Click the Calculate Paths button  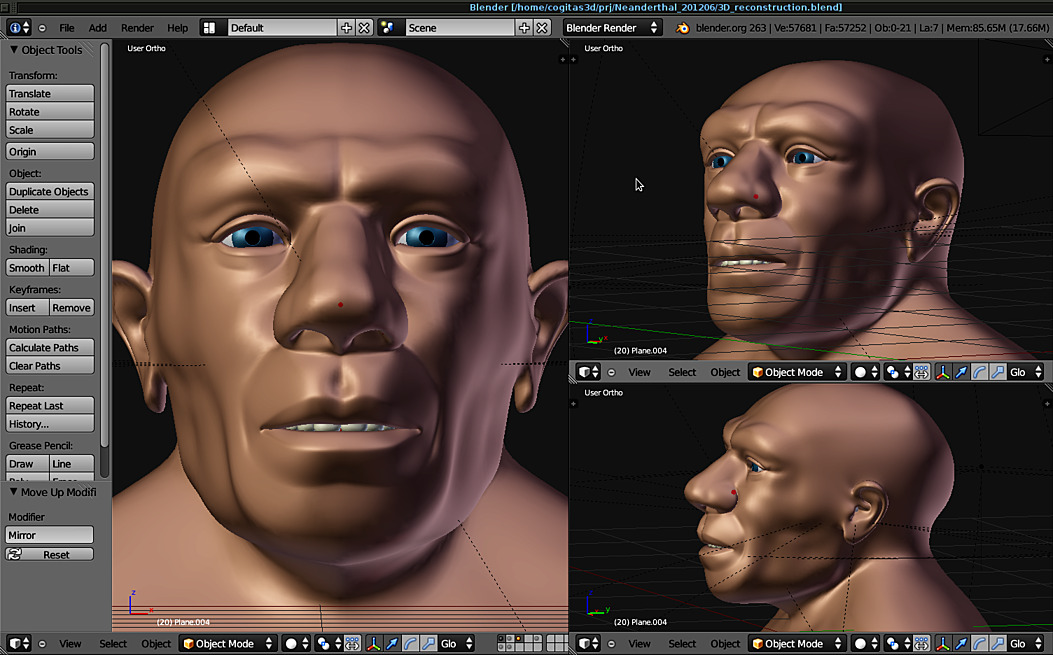[x=48, y=347]
